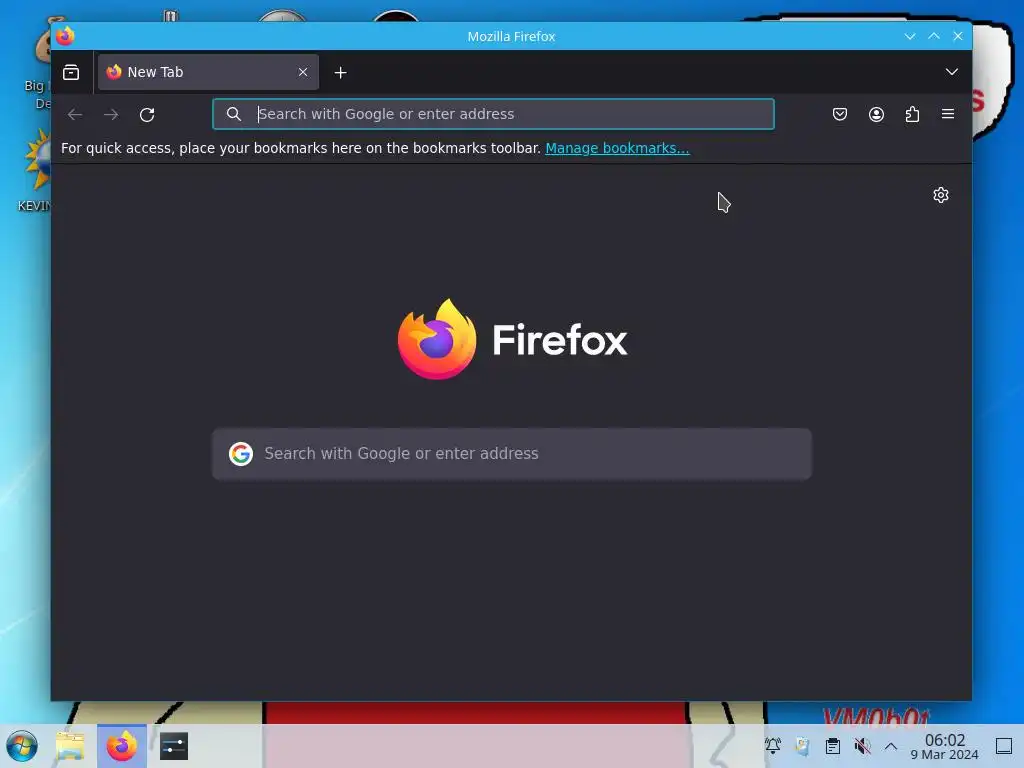The height and width of the screenshot is (768, 1024).
Task: Expand the list all tabs chevron
Action: pos(952,72)
